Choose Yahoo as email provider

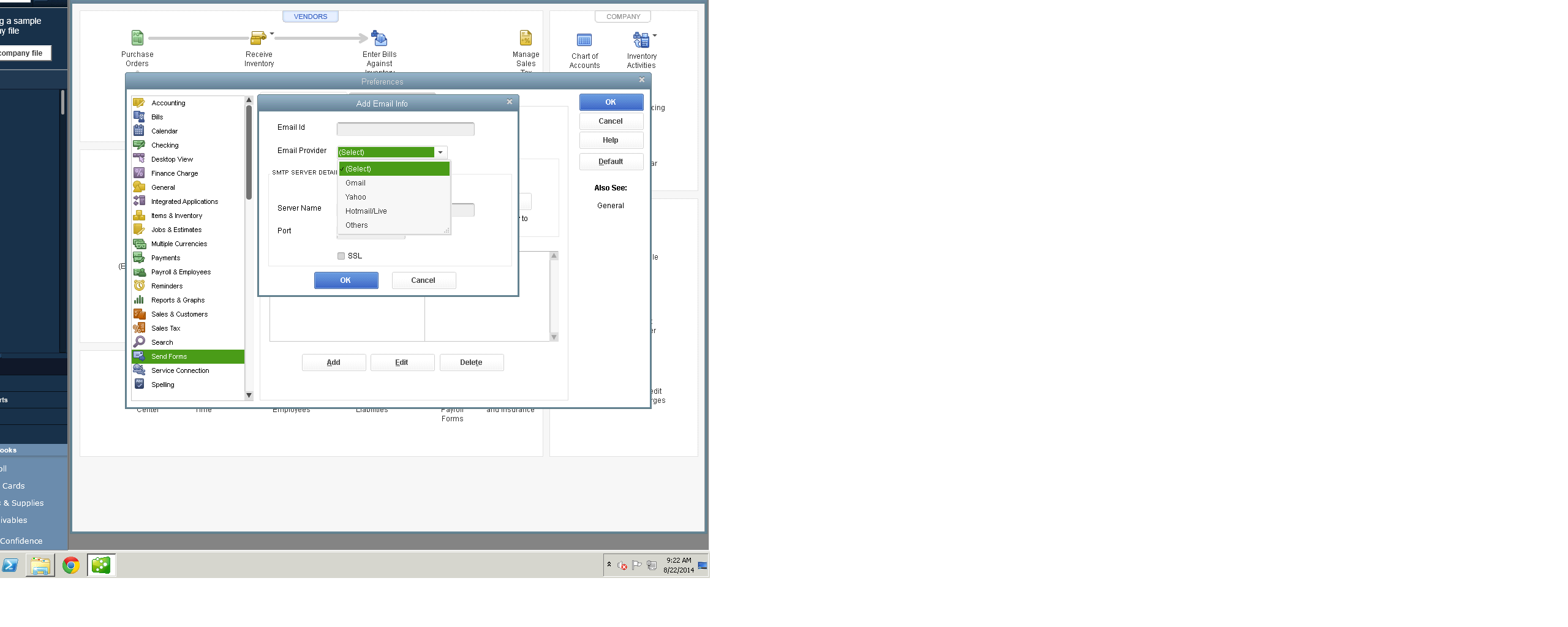point(356,197)
